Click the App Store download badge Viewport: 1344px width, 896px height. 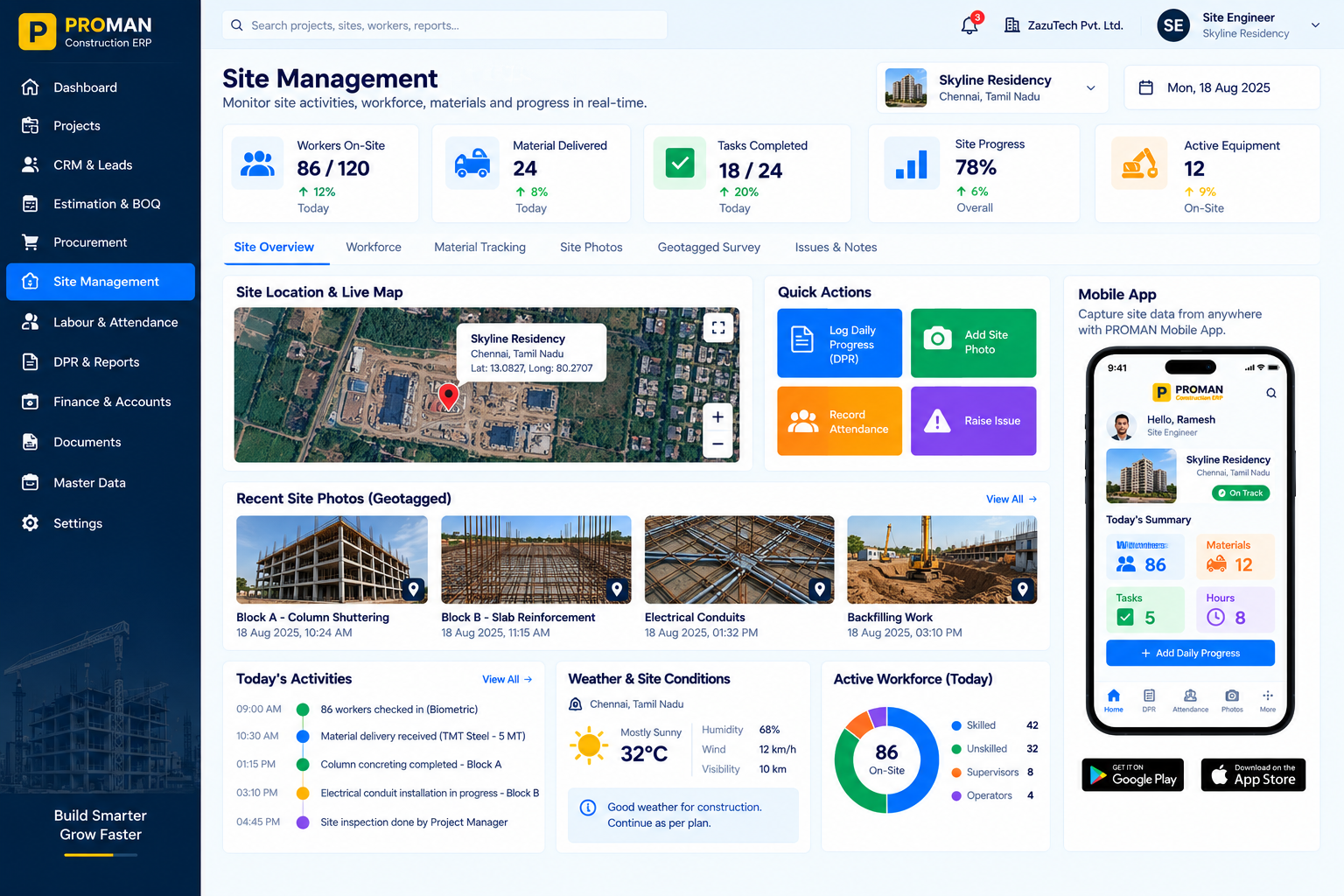(1253, 775)
